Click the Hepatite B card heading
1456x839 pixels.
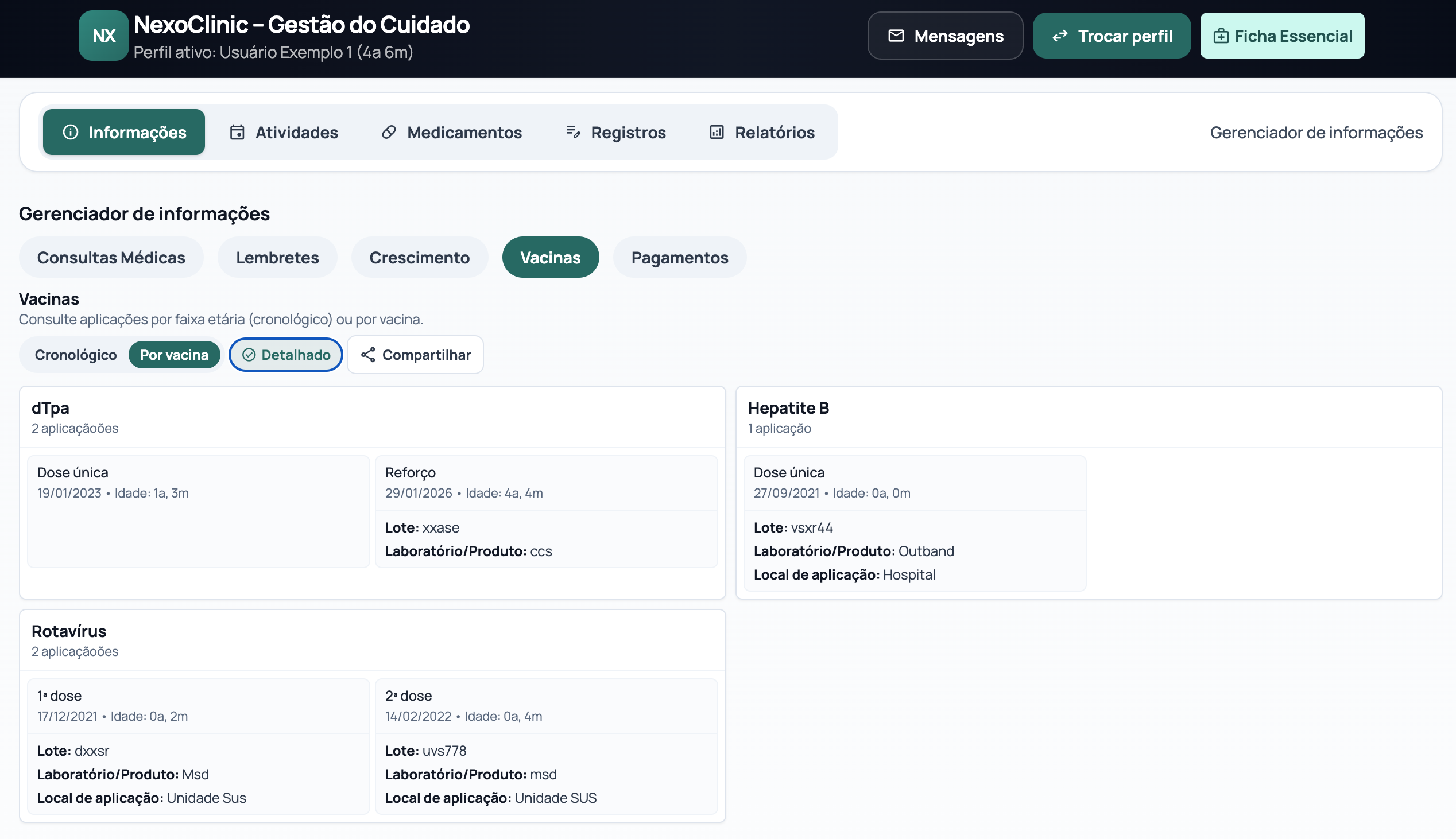[x=788, y=408]
